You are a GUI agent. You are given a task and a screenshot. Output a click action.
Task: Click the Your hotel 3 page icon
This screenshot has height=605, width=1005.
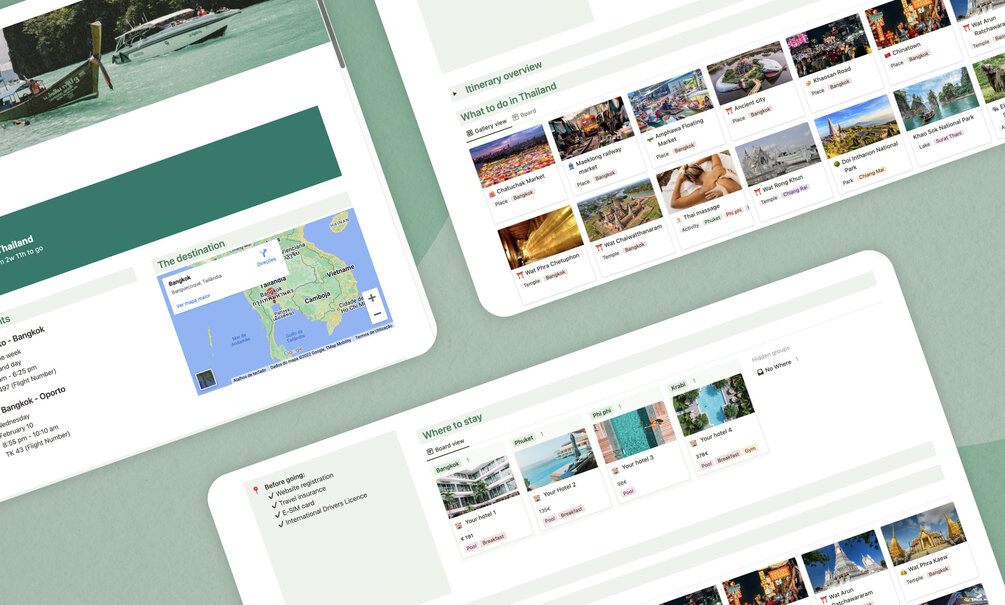(616, 470)
